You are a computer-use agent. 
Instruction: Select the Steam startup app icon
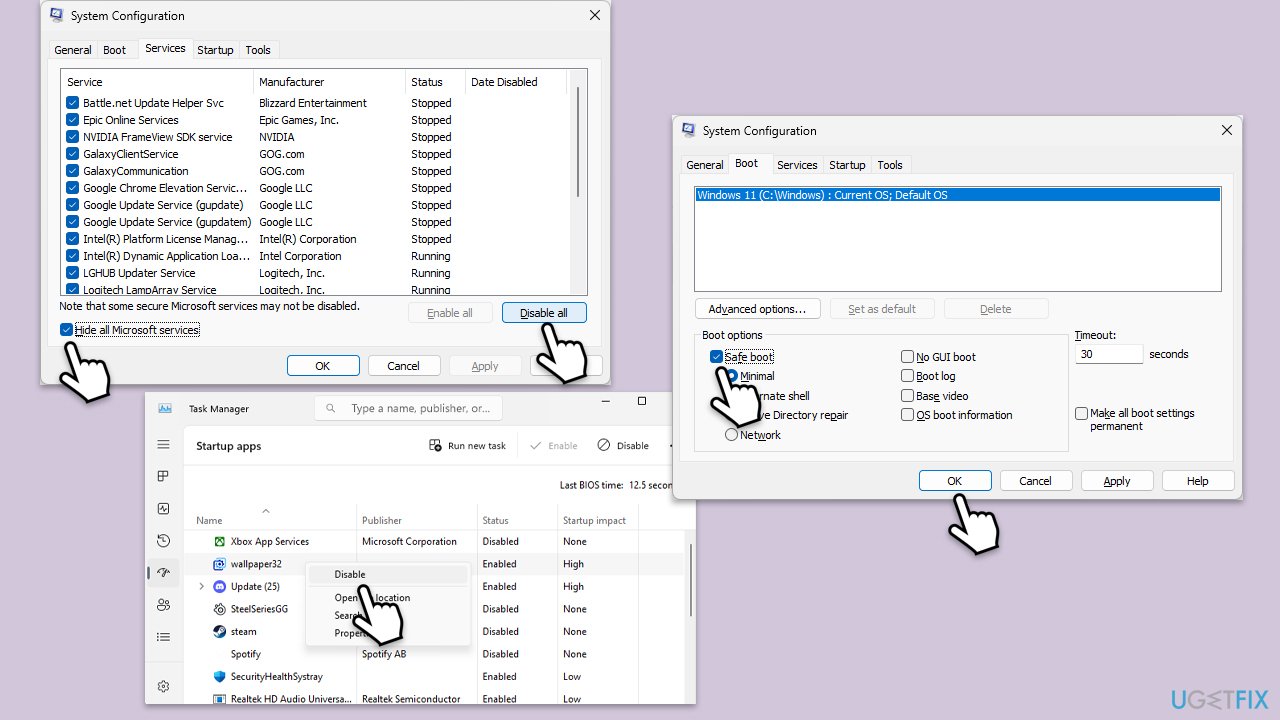tap(220, 631)
